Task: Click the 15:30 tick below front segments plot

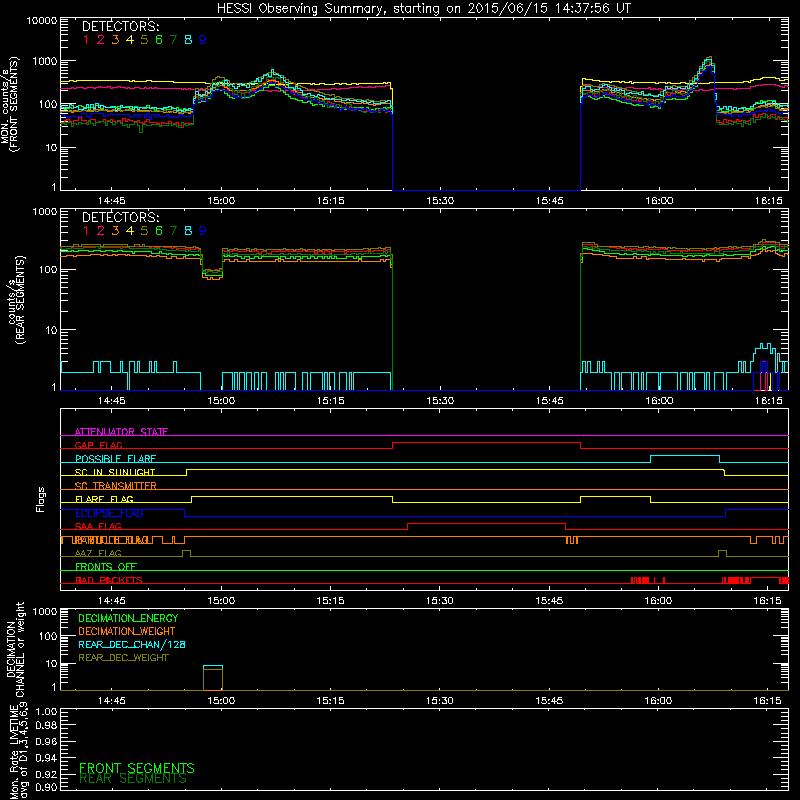Action: 440,201
